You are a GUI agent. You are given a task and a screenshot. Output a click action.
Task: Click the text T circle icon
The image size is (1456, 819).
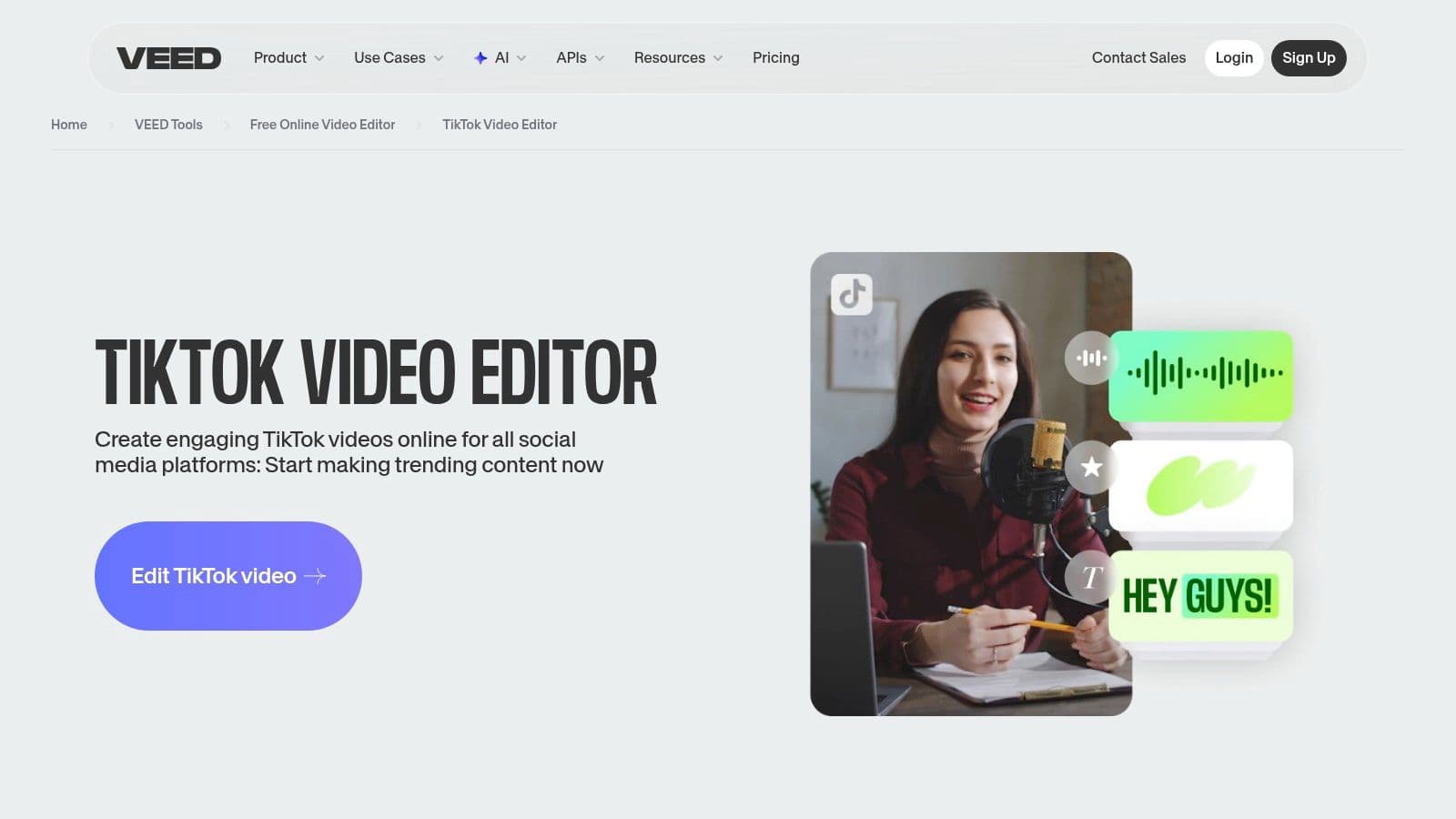(x=1090, y=577)
